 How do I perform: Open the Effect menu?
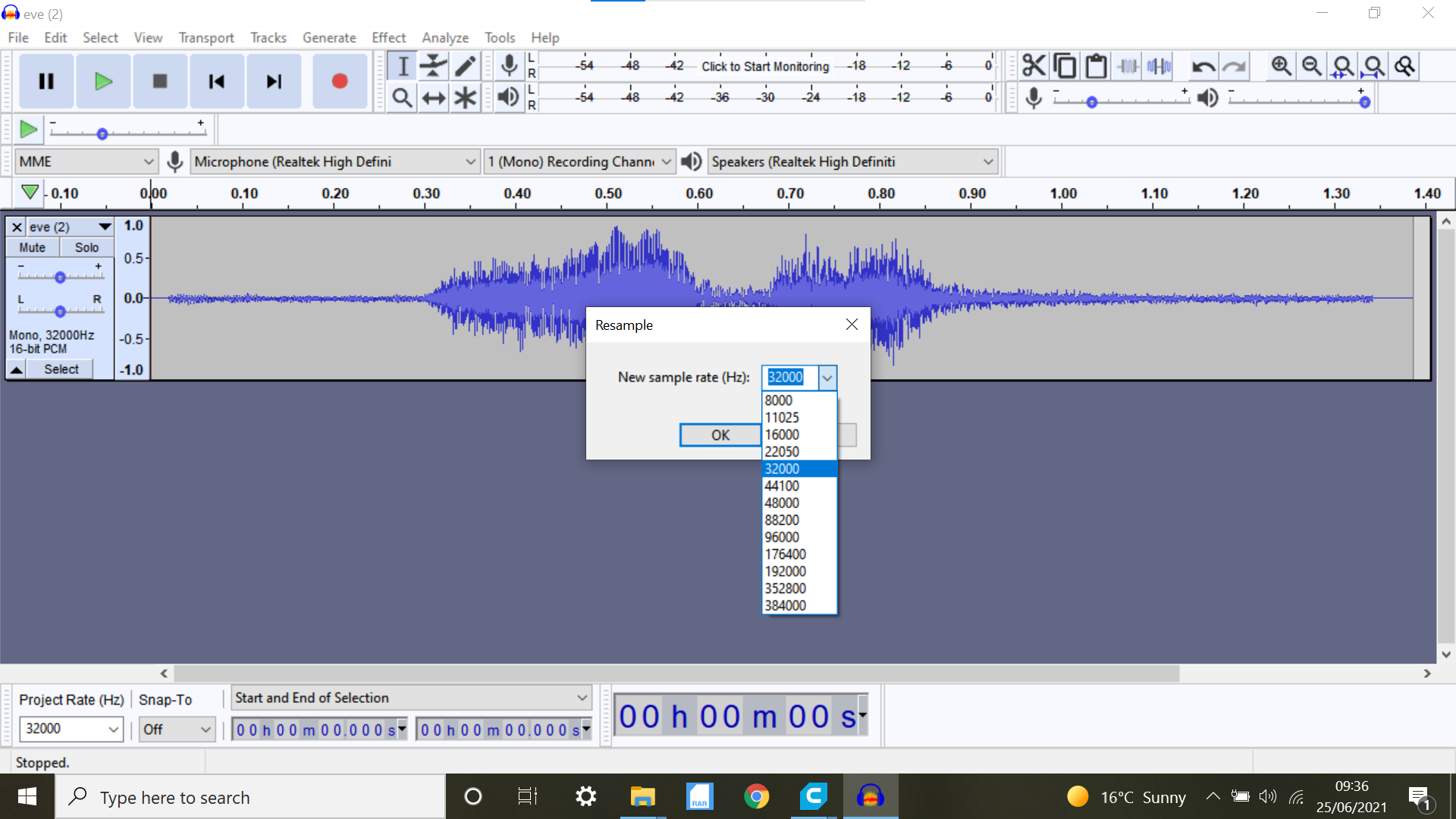(x=388, y=37)
